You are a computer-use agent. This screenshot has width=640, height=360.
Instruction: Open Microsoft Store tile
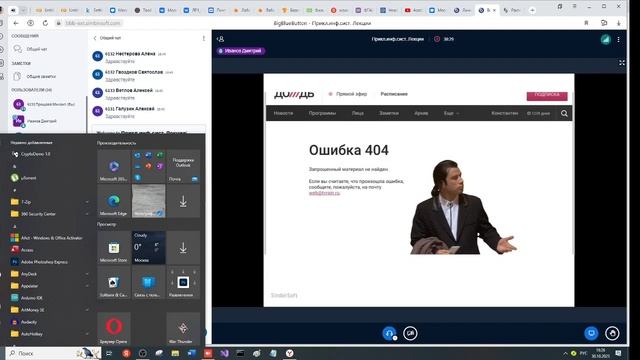coord(113,248)
